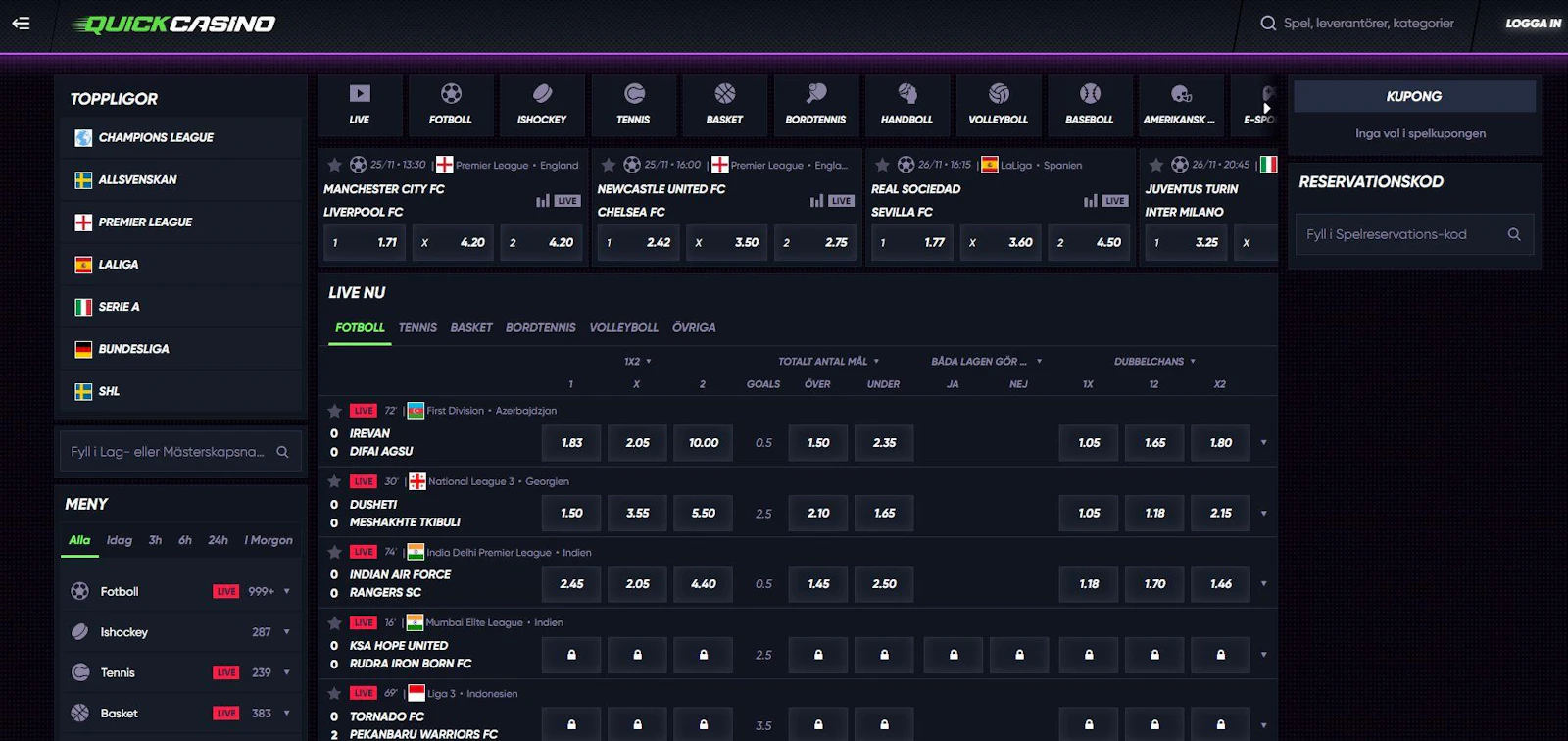Switch to the Basket live tab

coord(471,327)
